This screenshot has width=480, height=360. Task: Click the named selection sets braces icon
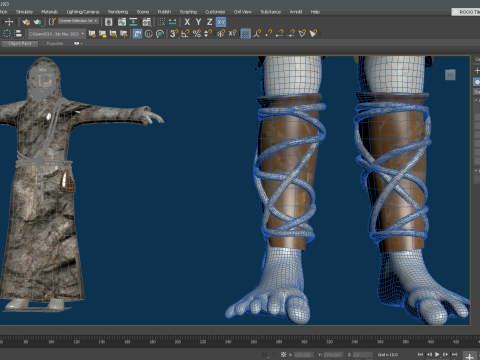coord(52,22)
